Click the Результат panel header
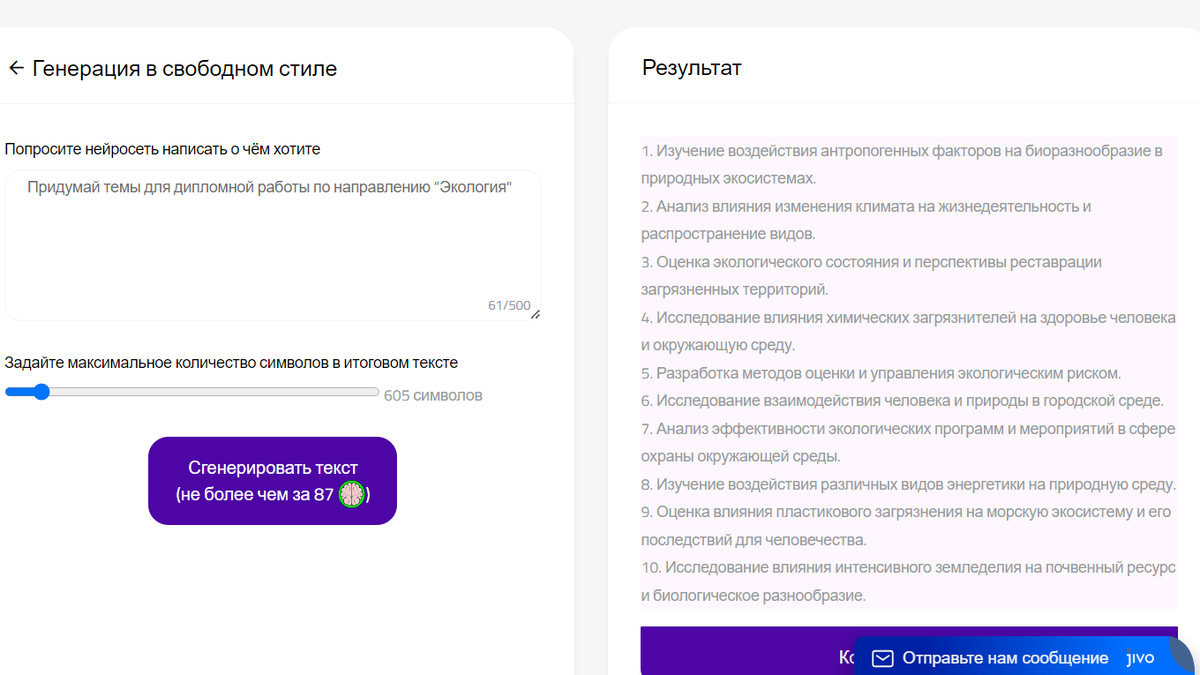The width and height of the screenshot is (1200, 675). 692,67
